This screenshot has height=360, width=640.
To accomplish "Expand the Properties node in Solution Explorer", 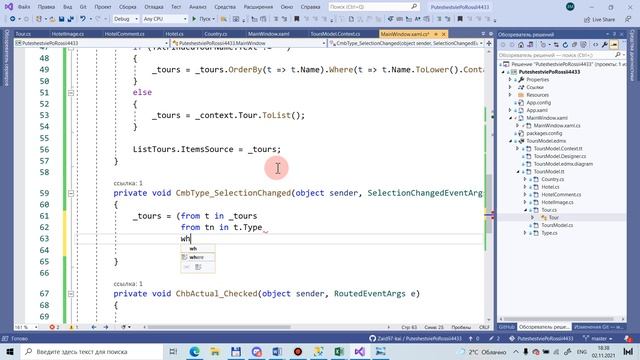I will click(510, 80).
